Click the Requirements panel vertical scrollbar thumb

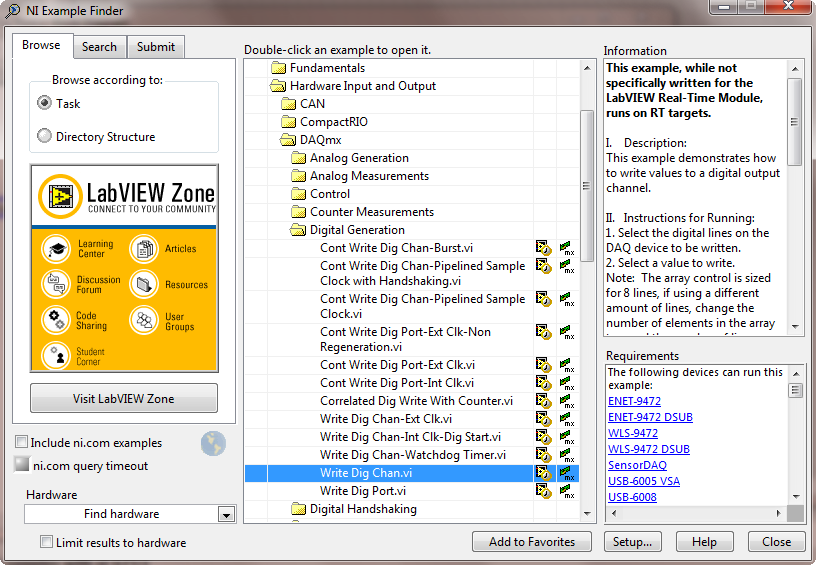point(795,390)
